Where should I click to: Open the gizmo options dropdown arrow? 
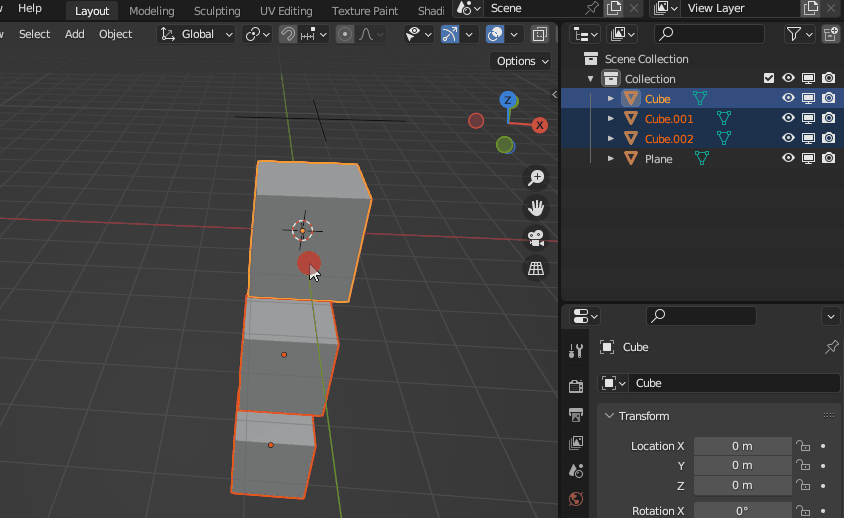point(469,34)
